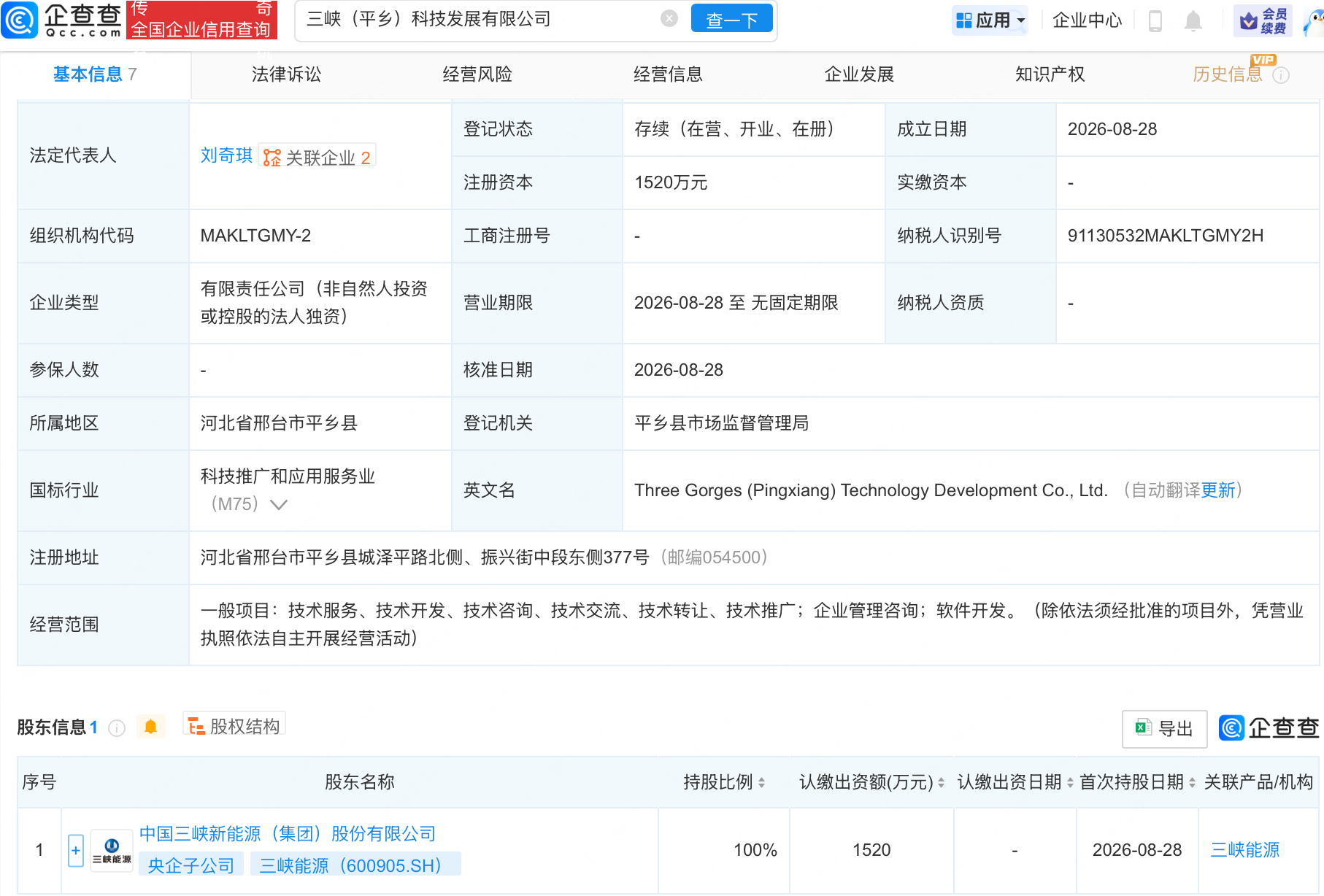1324x896 pixels.
Task: Expand shareholder row with plus icon
Action: pos(76,850)
